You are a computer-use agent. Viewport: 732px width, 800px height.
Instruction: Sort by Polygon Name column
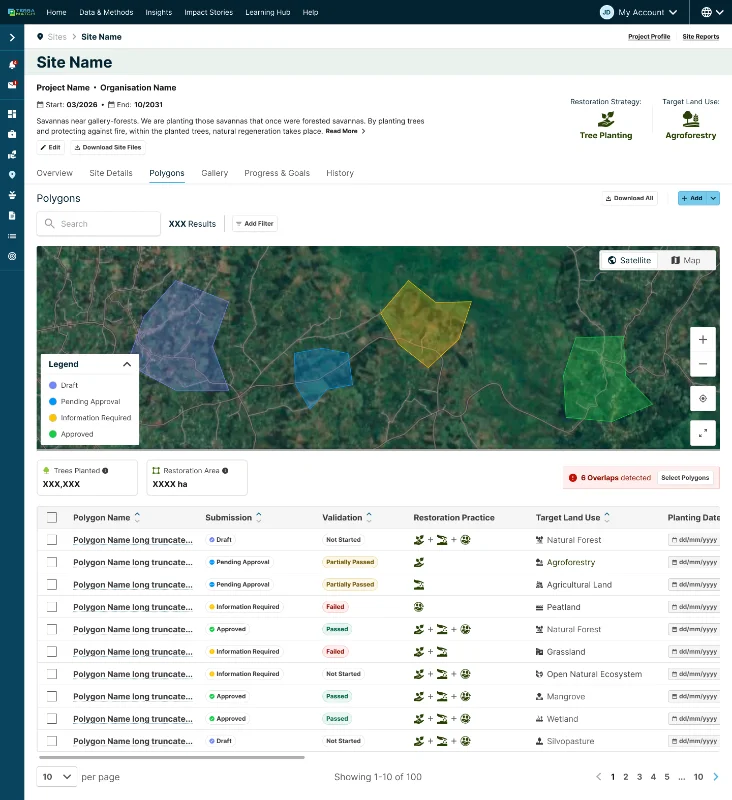(137, 517)
